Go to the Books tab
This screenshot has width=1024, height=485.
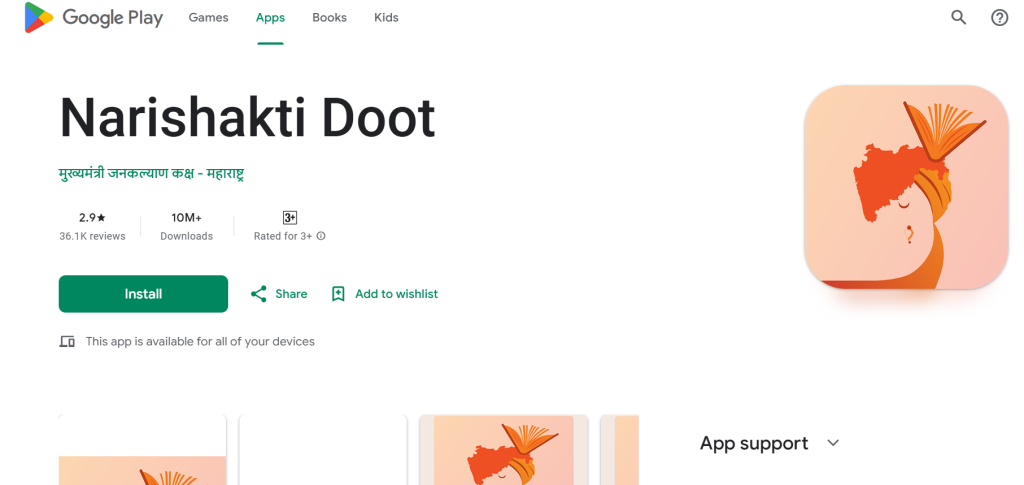329,18
